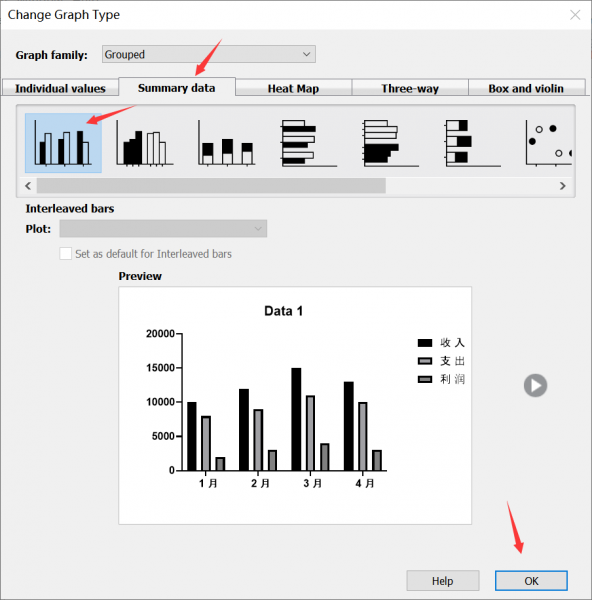Confirm with the OK button
Image resolution: width=592 pixels, height=600 pixels.
pyautogui.click(x=531, y=581)
